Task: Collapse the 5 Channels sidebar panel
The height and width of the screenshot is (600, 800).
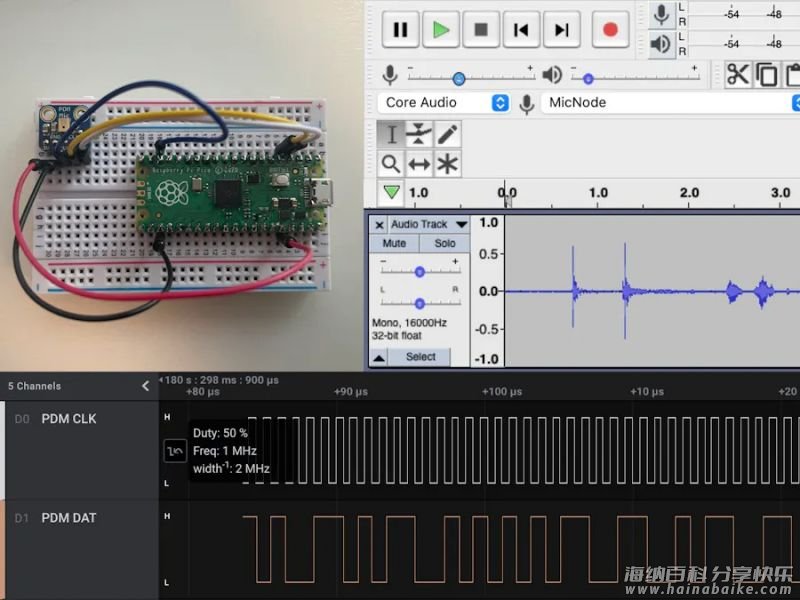Action: [x=145, y=386]
